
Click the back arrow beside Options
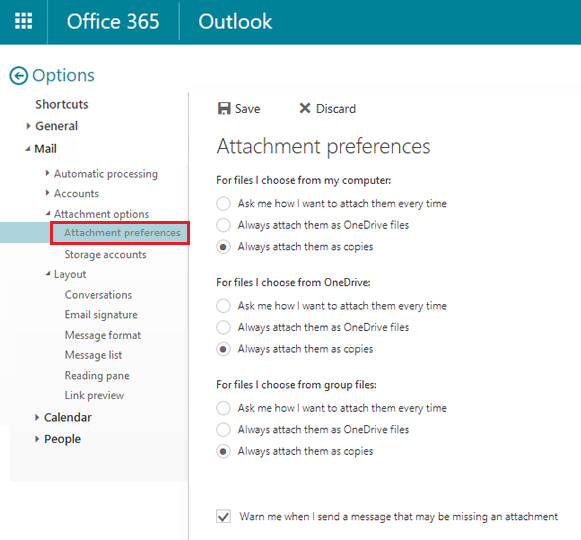click(19, 76)
